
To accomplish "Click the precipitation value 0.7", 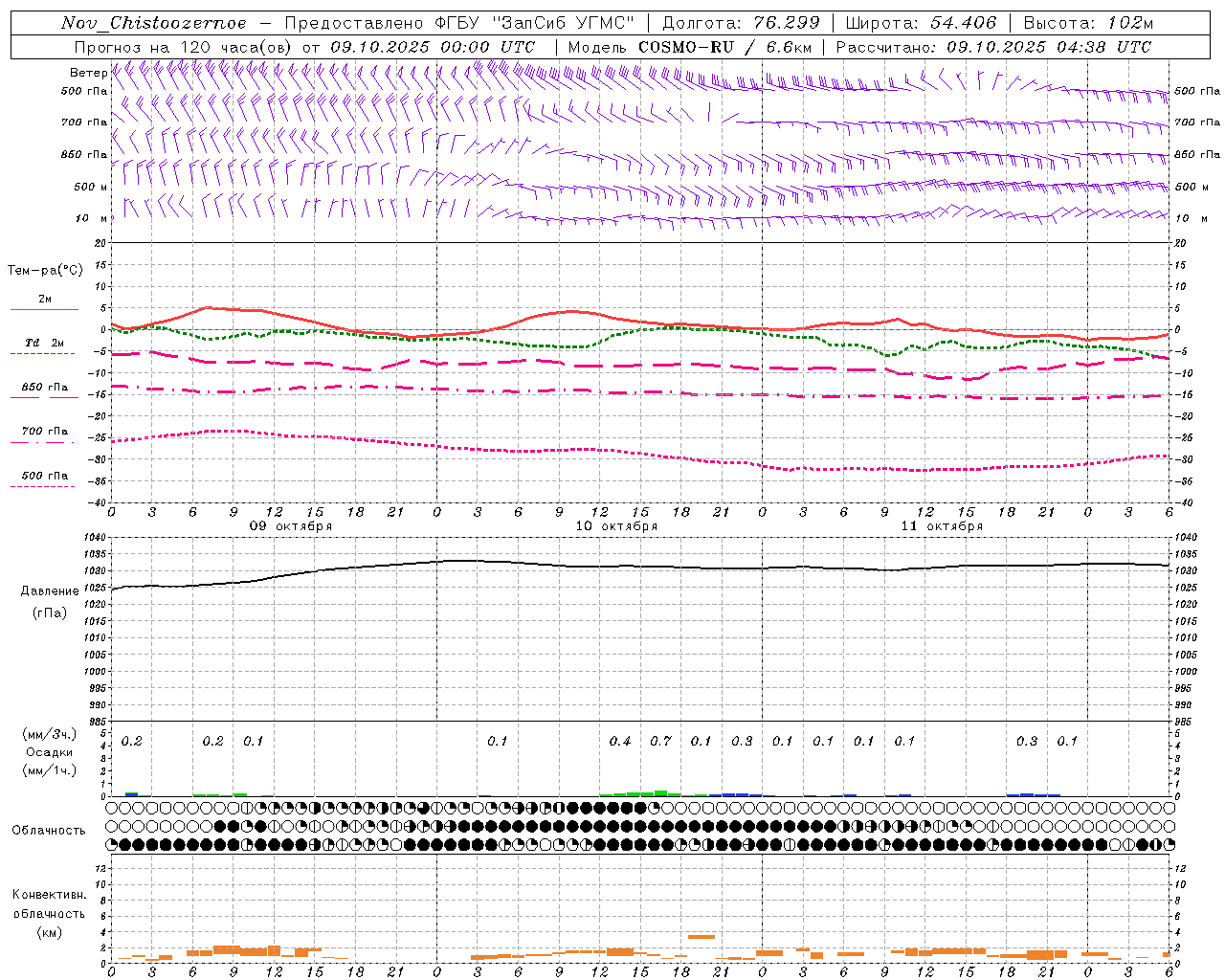I will [660, 741].
